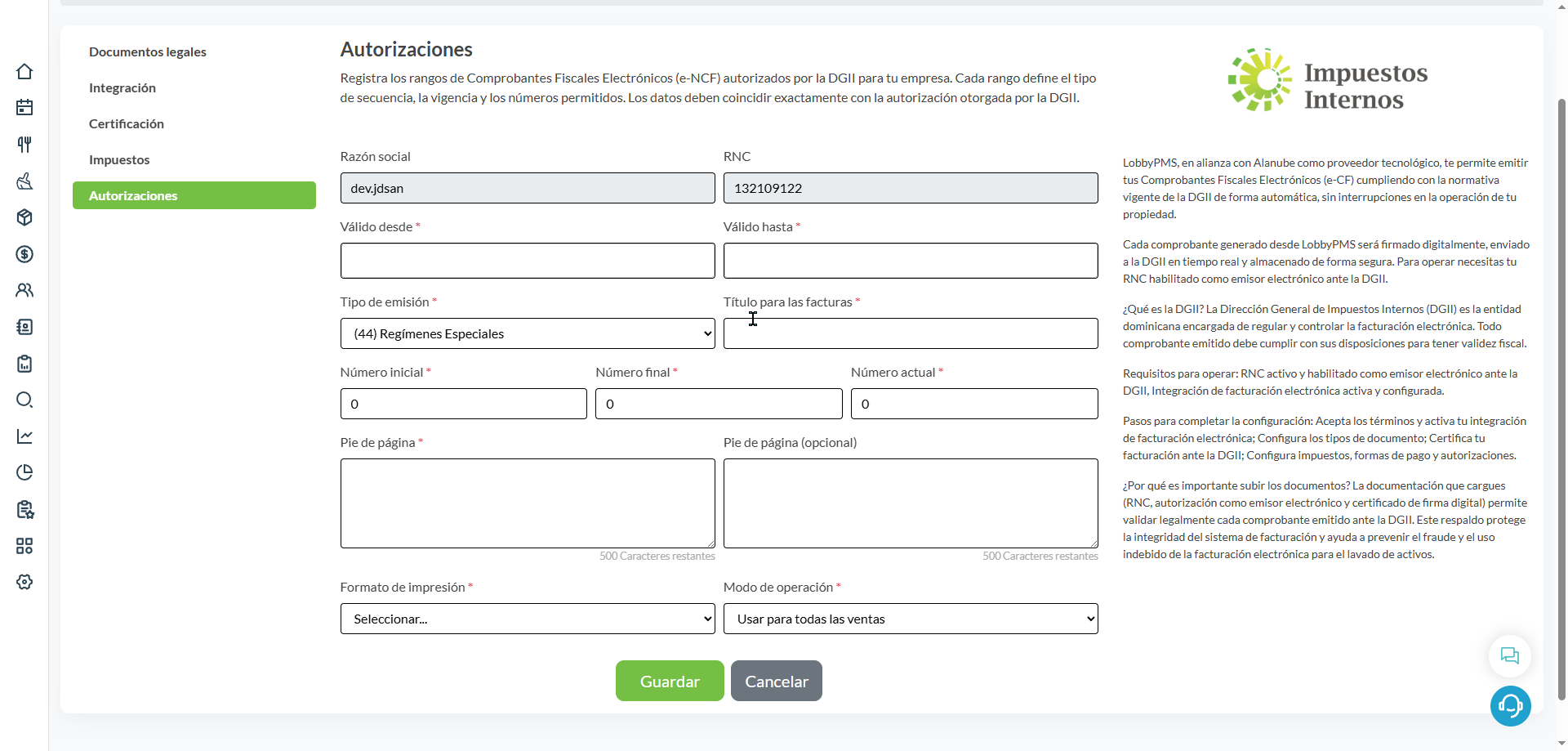1568x751 pixels.
Task: Open the pie chart statistics icon
Action: [24, 472]
